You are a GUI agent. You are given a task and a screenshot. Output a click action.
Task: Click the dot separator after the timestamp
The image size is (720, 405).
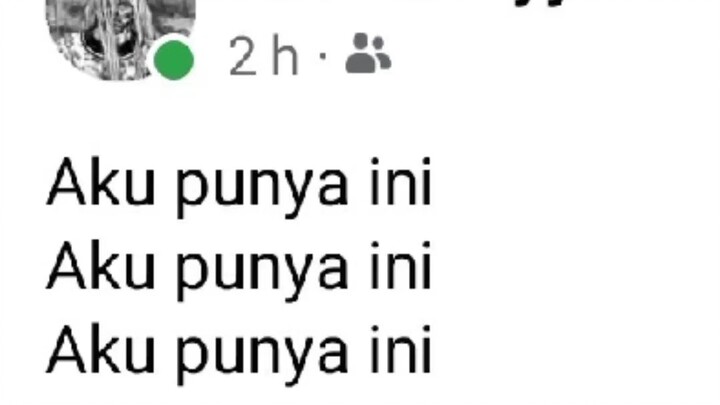(x=323, y=56)
